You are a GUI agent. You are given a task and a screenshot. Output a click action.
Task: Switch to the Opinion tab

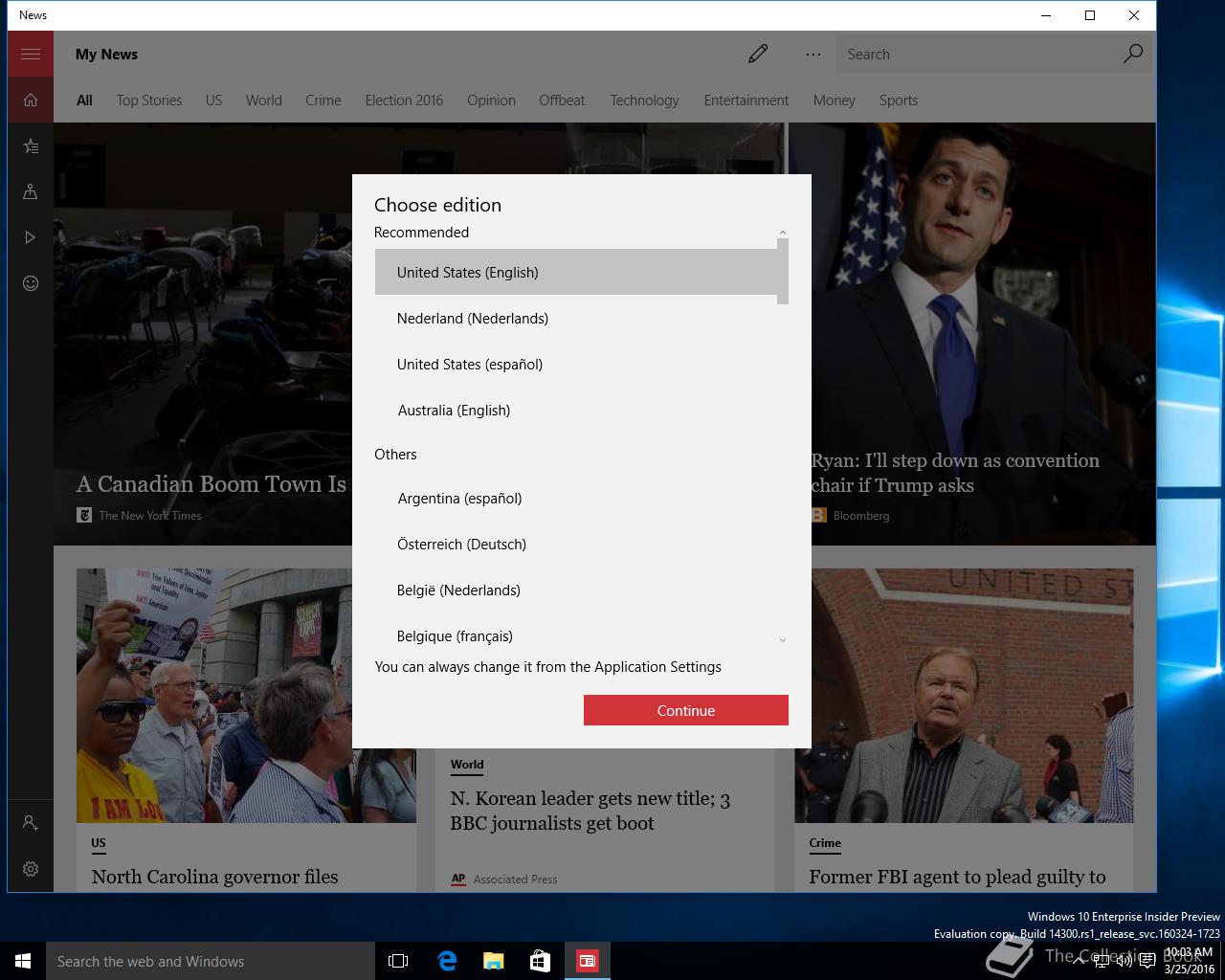click(491, 100)
